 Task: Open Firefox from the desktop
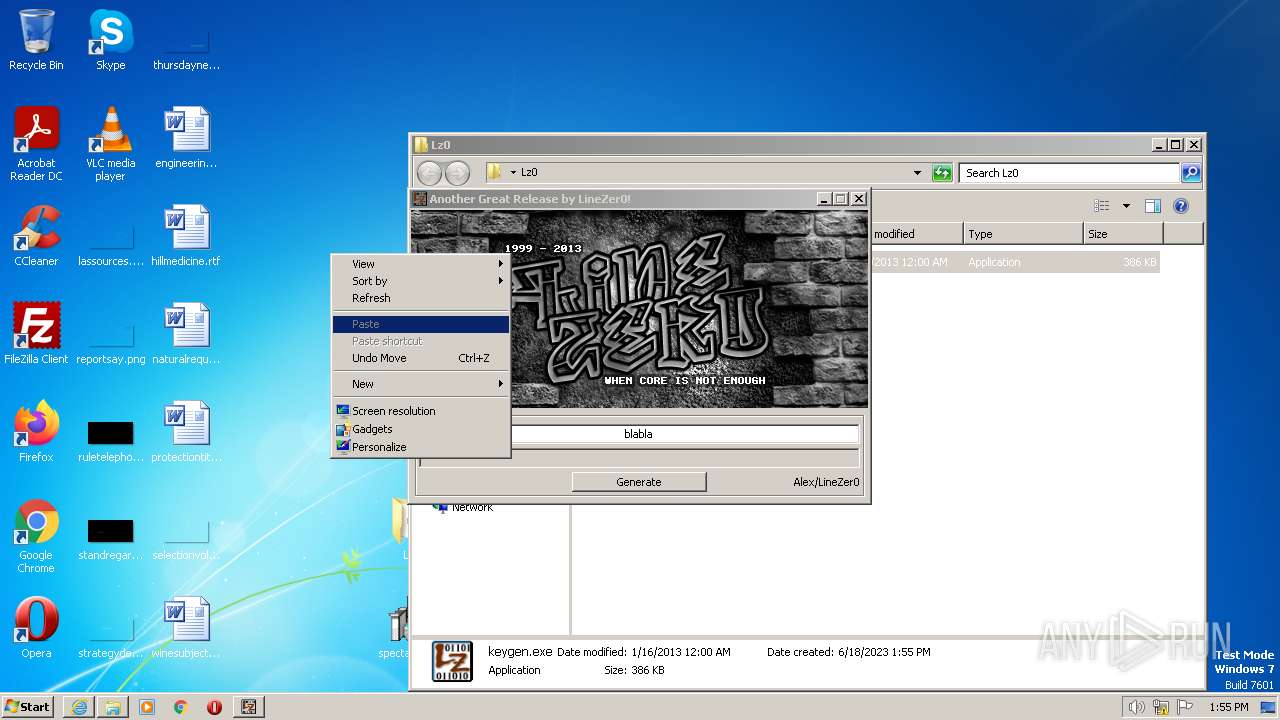point(36,432)
